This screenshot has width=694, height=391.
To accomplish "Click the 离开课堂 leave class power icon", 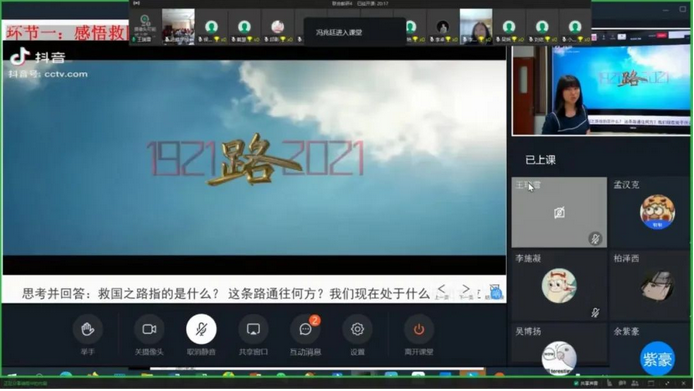I will 419,329.
